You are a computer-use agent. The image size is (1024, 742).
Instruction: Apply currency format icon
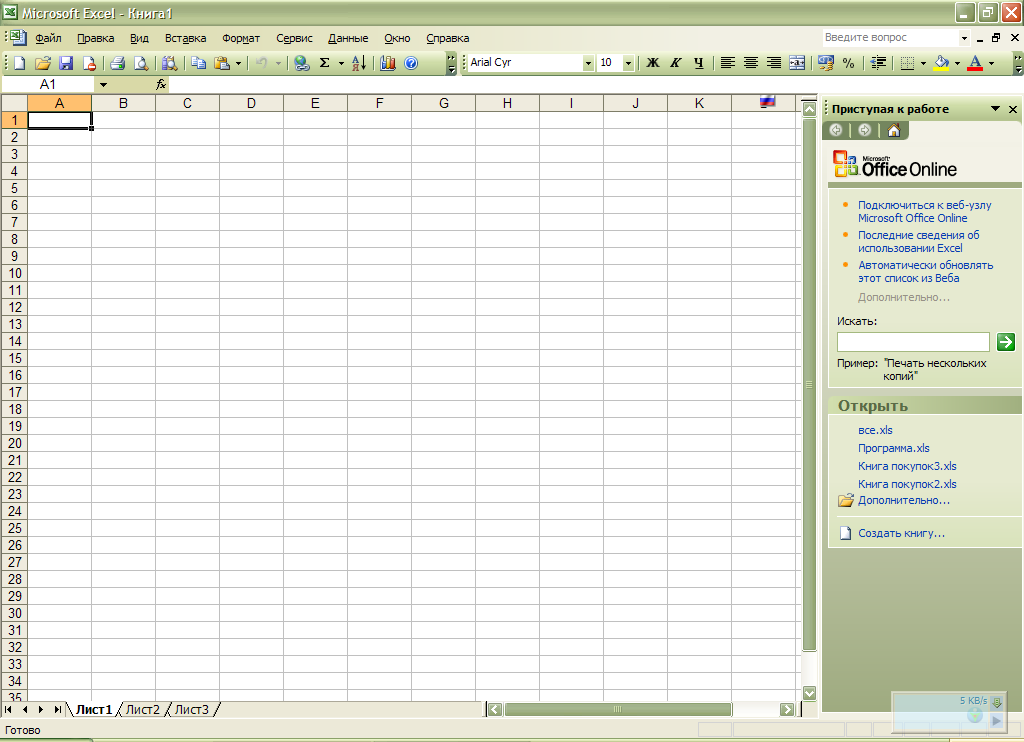825,63
